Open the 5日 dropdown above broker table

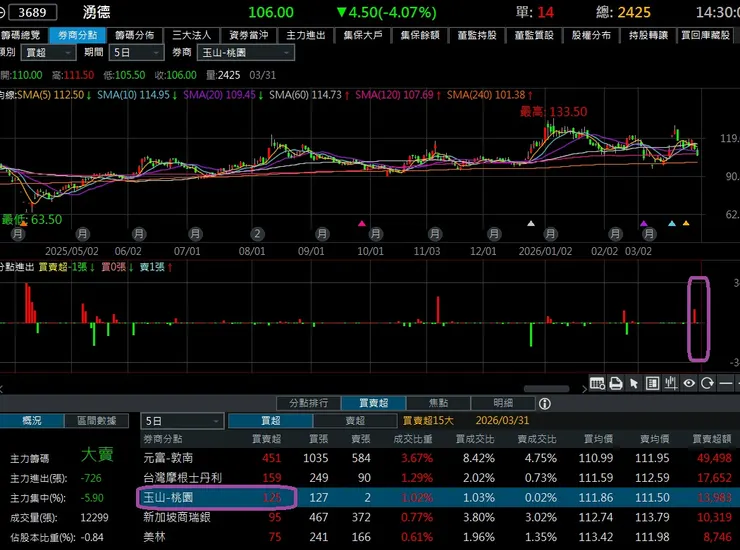pyautogui.click(x=182, y=421)
